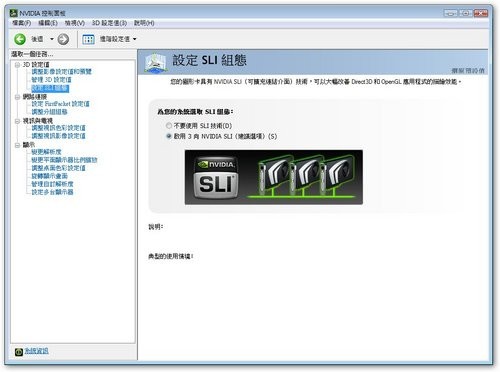
Task: Open the 說明(H) menu
Action: (144, 23)
